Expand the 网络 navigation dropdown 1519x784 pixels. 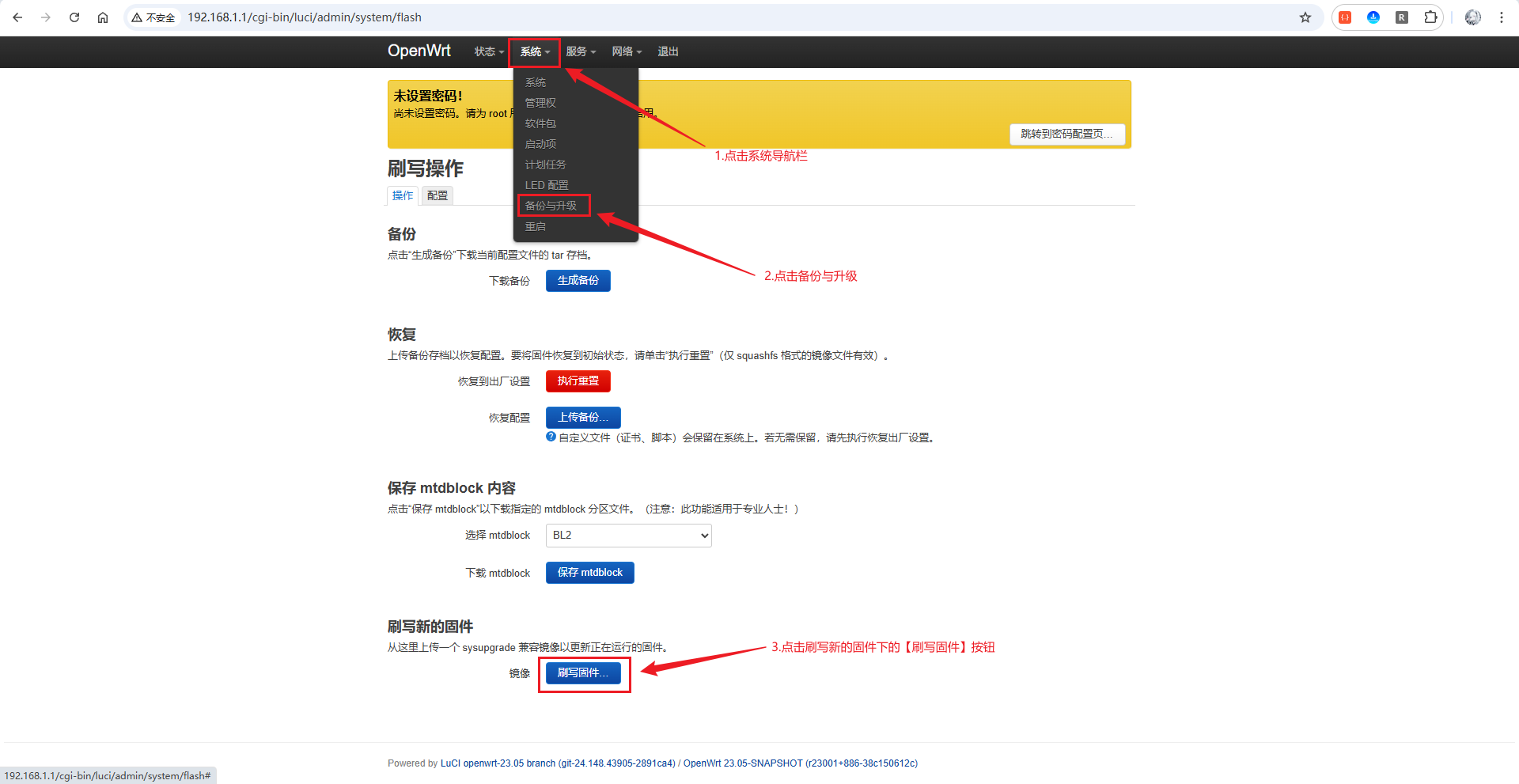(626, 51)
